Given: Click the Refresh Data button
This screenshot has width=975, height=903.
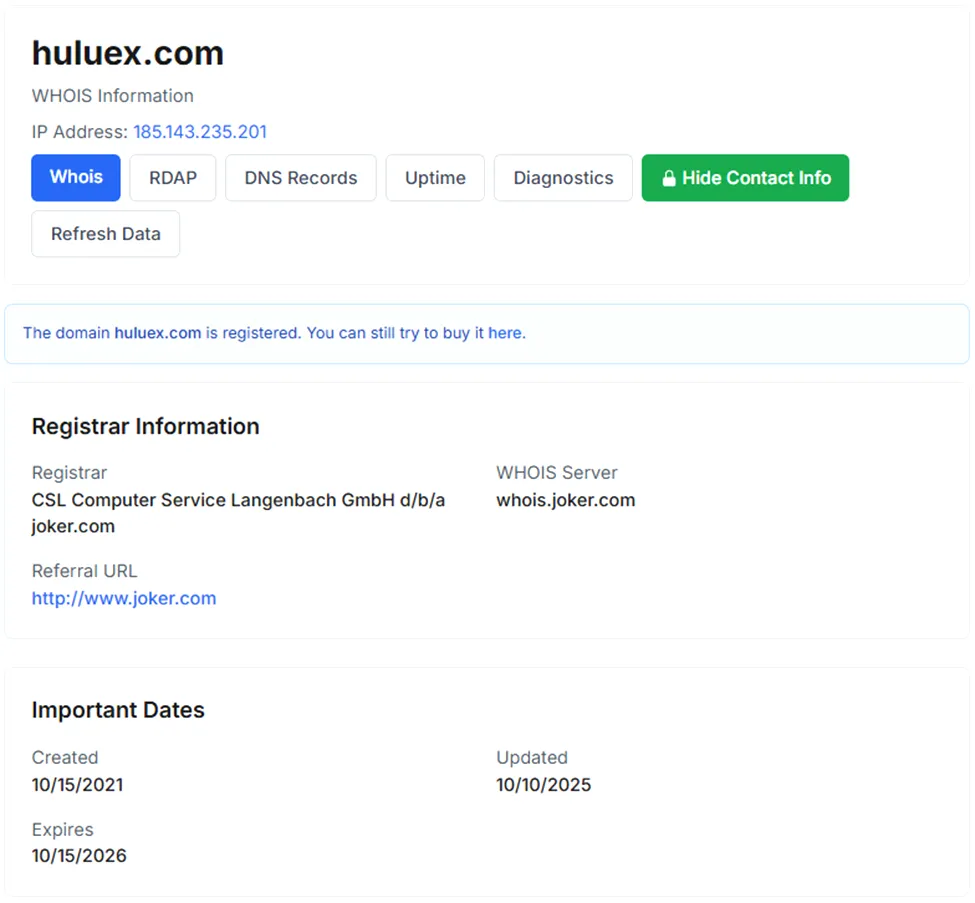Looking at the screenshot, I should (106, 234).
